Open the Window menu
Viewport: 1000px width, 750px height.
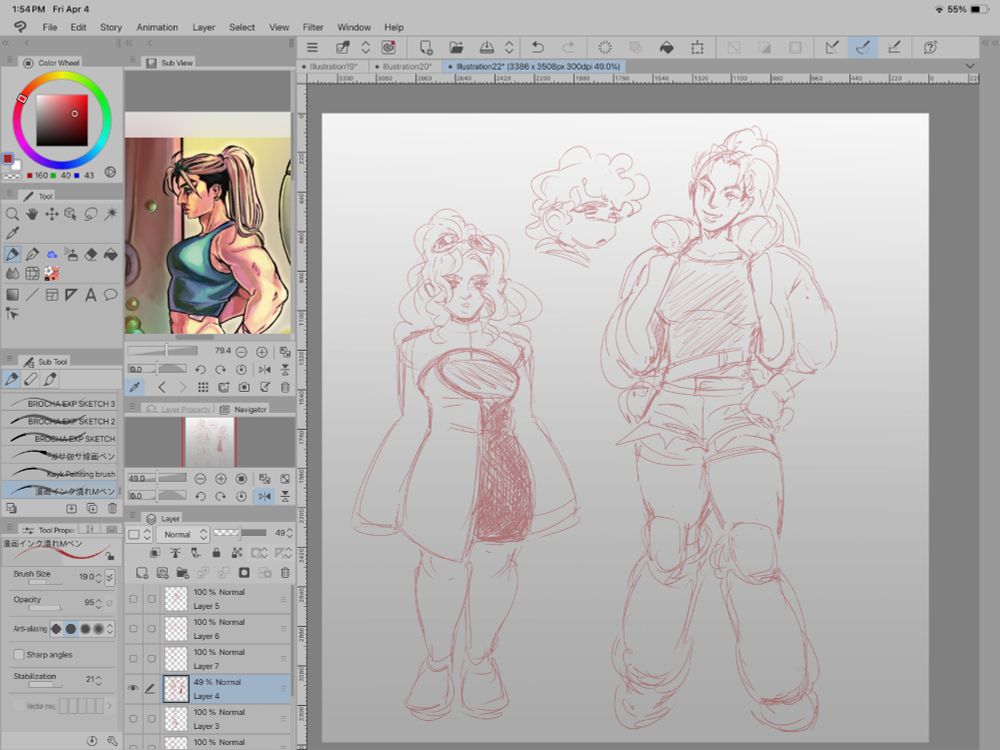354,27
